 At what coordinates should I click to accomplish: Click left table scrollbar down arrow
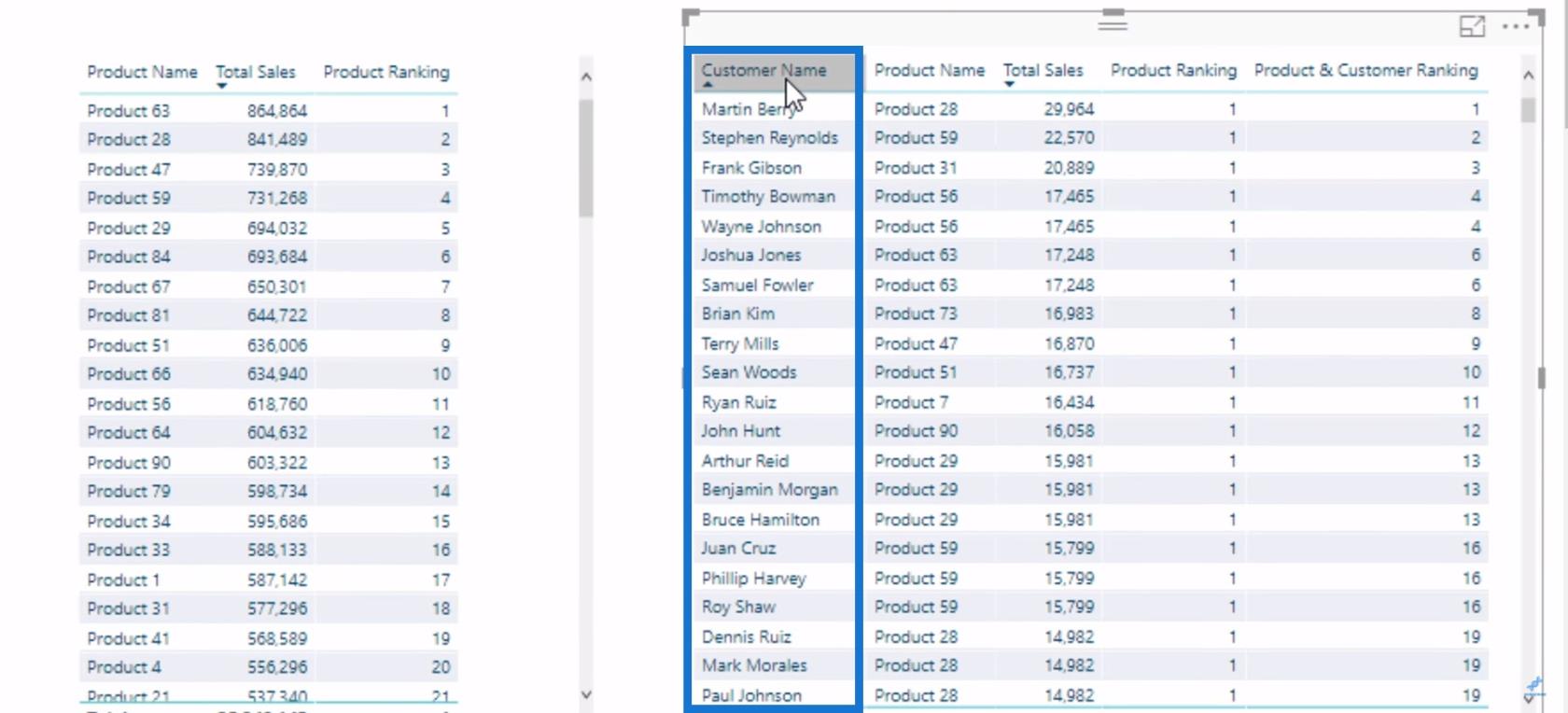coord(586,694)
